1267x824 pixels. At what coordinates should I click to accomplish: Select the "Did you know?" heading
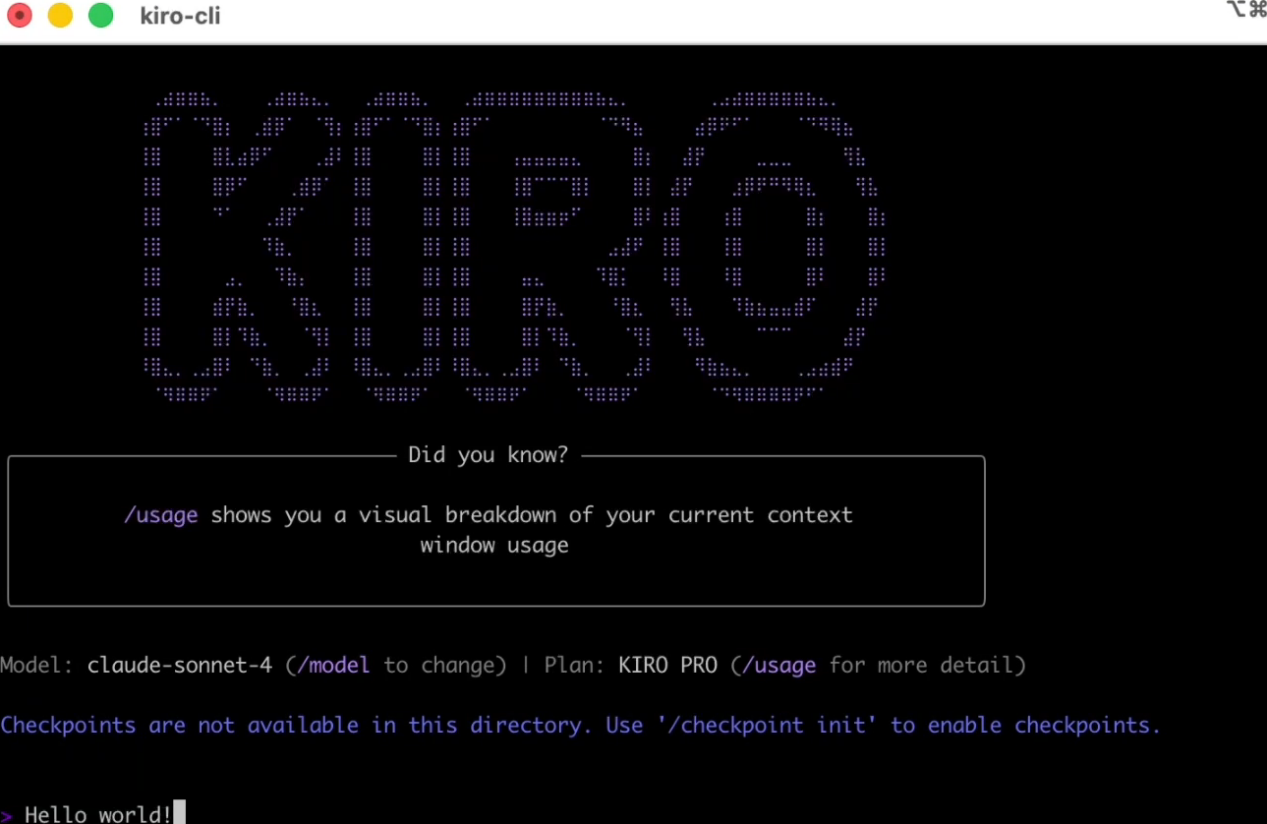coord(488,455)
